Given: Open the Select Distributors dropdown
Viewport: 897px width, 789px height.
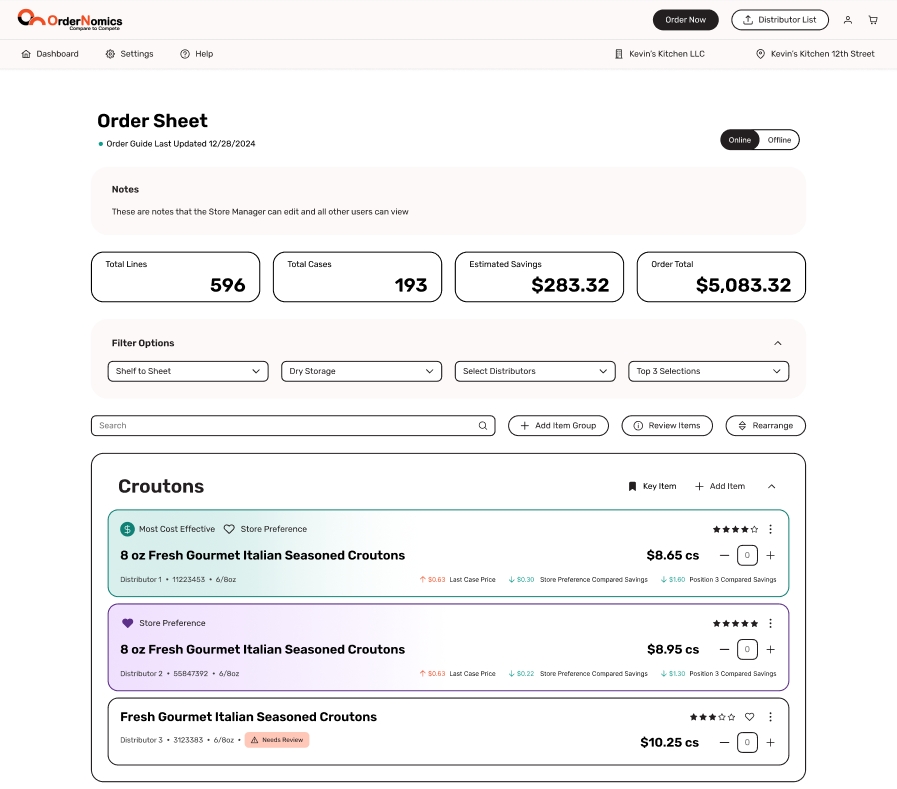Looking at the screenshot, I should coord(535,371).
